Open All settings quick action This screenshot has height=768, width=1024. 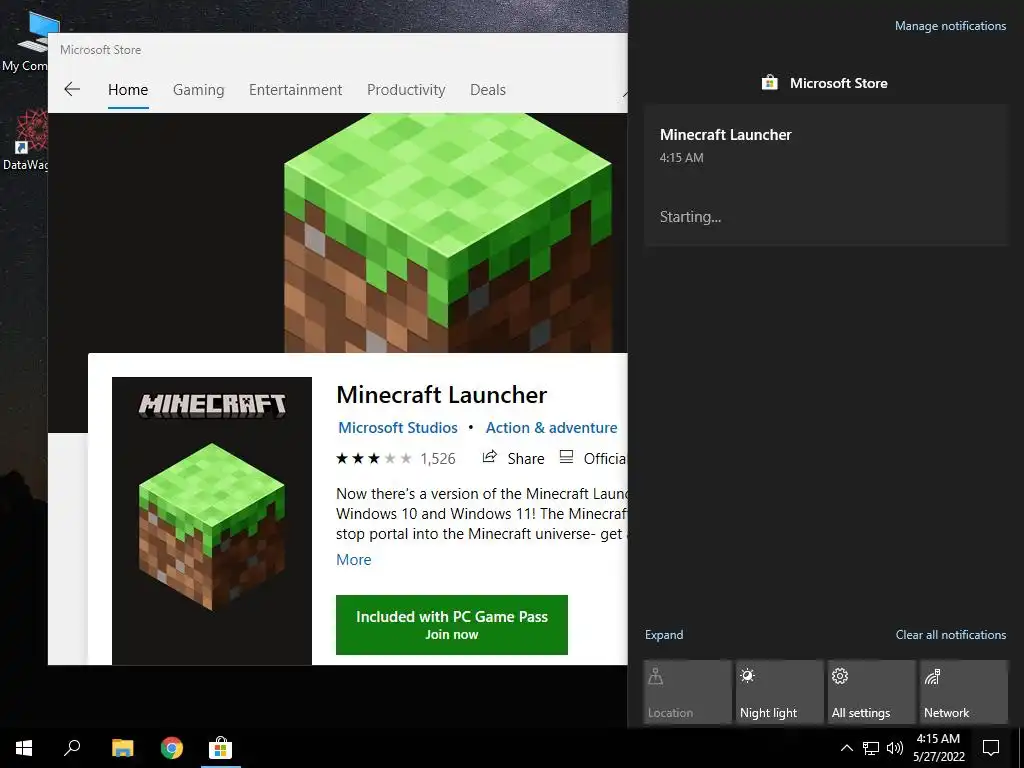[x=872, y=692]
